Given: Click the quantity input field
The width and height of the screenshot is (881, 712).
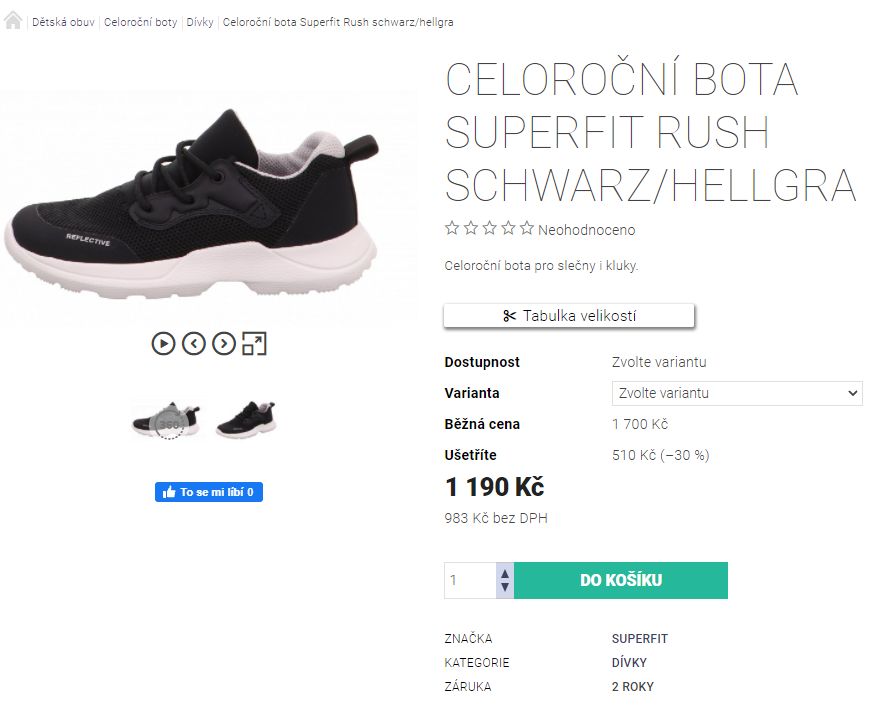Looking at the screenshot, I should tap(470, 581).
